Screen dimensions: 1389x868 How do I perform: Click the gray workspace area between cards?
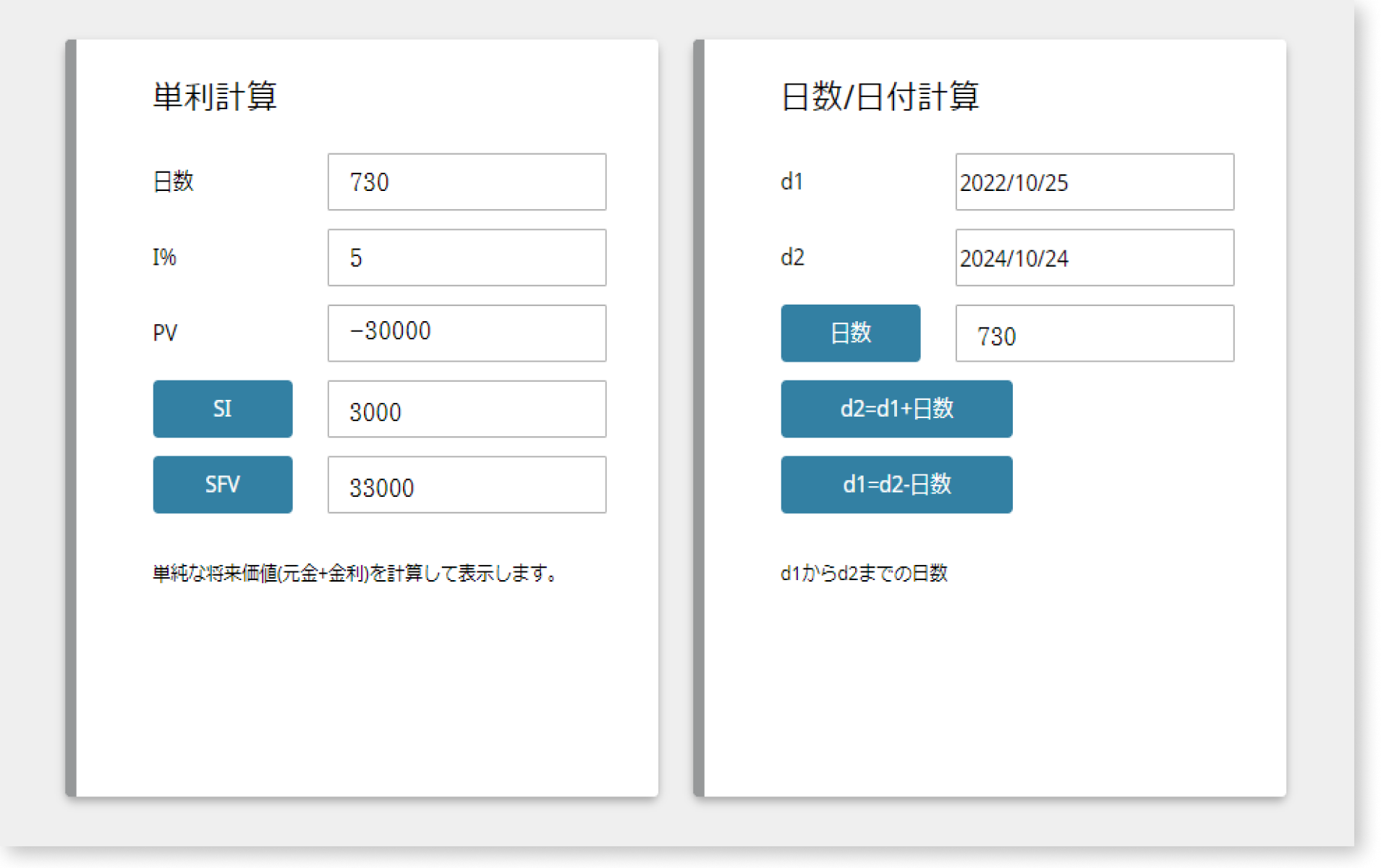pos(680,434)
